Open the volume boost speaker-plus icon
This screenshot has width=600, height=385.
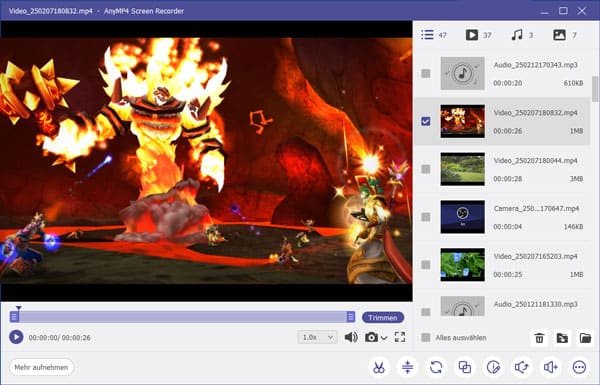pos(551,367)
